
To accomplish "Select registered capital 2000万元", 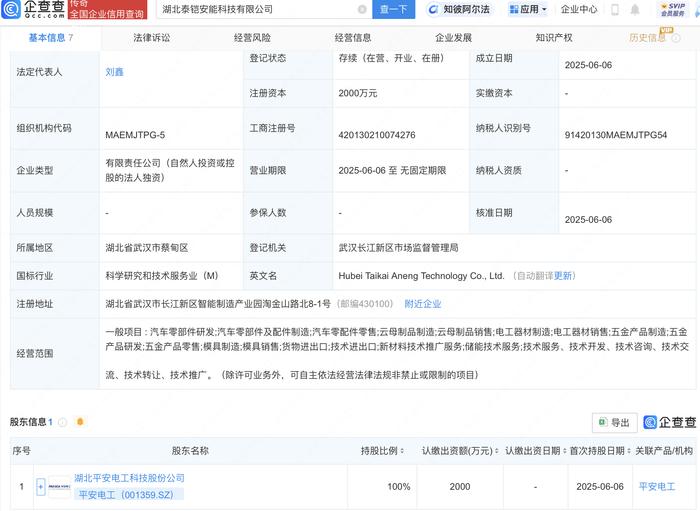I will pyautogui.click(x=358, y=93).
